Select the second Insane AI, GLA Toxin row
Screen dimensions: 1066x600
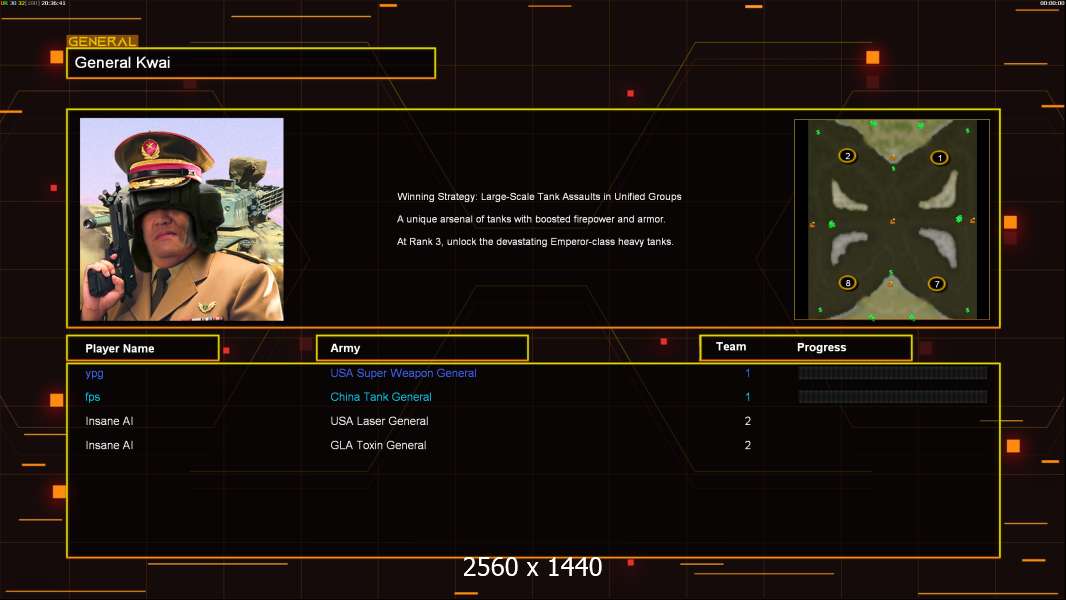click(533, 445)
